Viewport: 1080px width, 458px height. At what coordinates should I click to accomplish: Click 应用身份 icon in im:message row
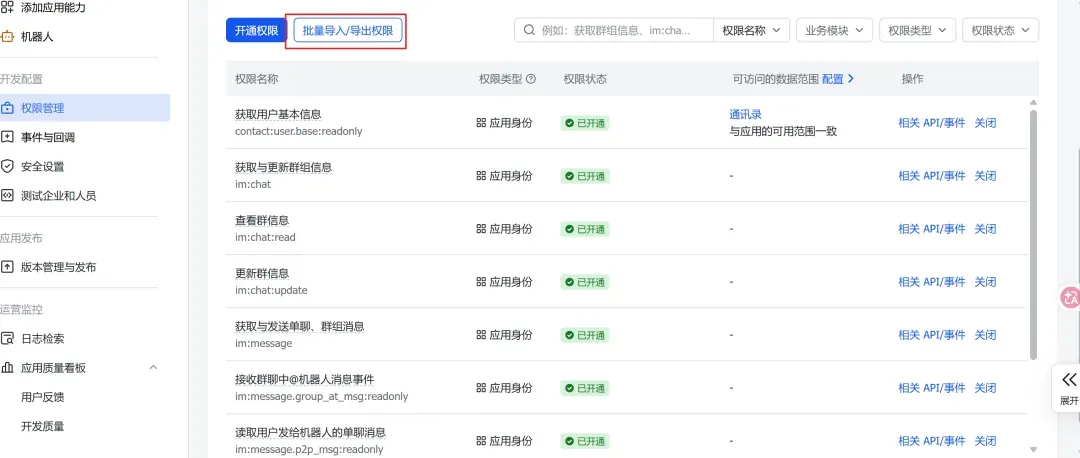(481, 335)
